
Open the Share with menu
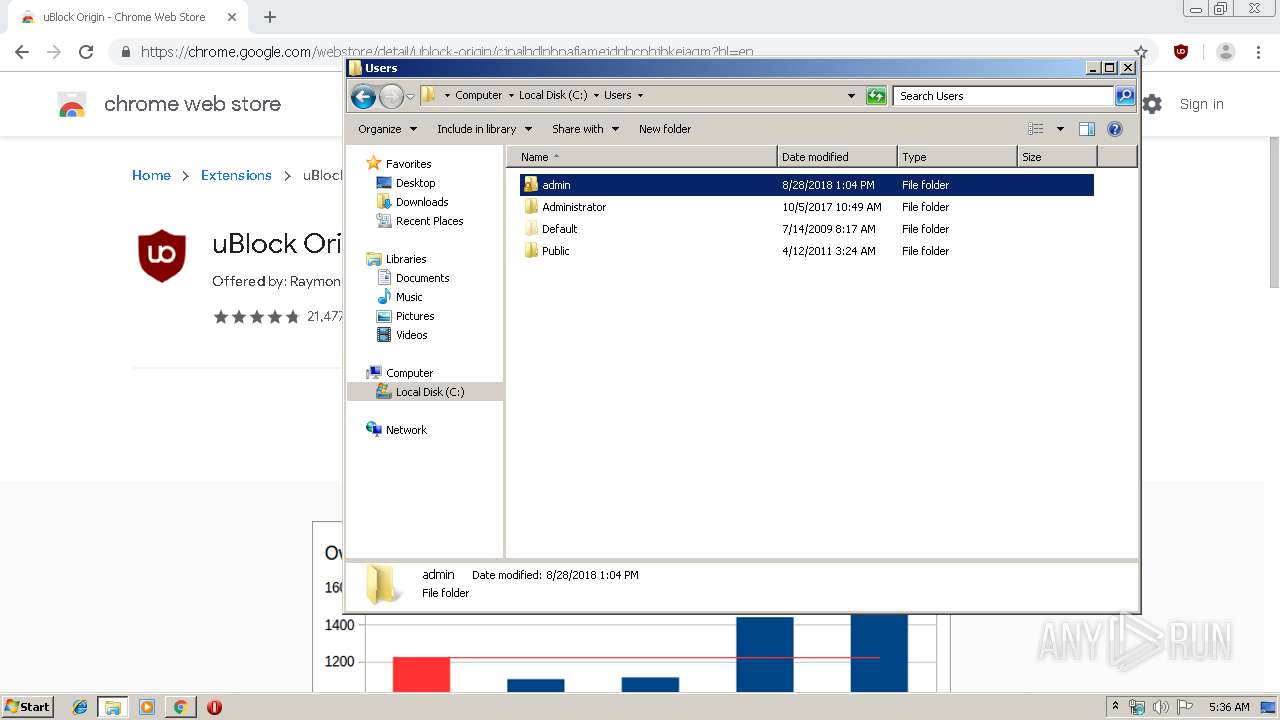(x=585, y=129)
